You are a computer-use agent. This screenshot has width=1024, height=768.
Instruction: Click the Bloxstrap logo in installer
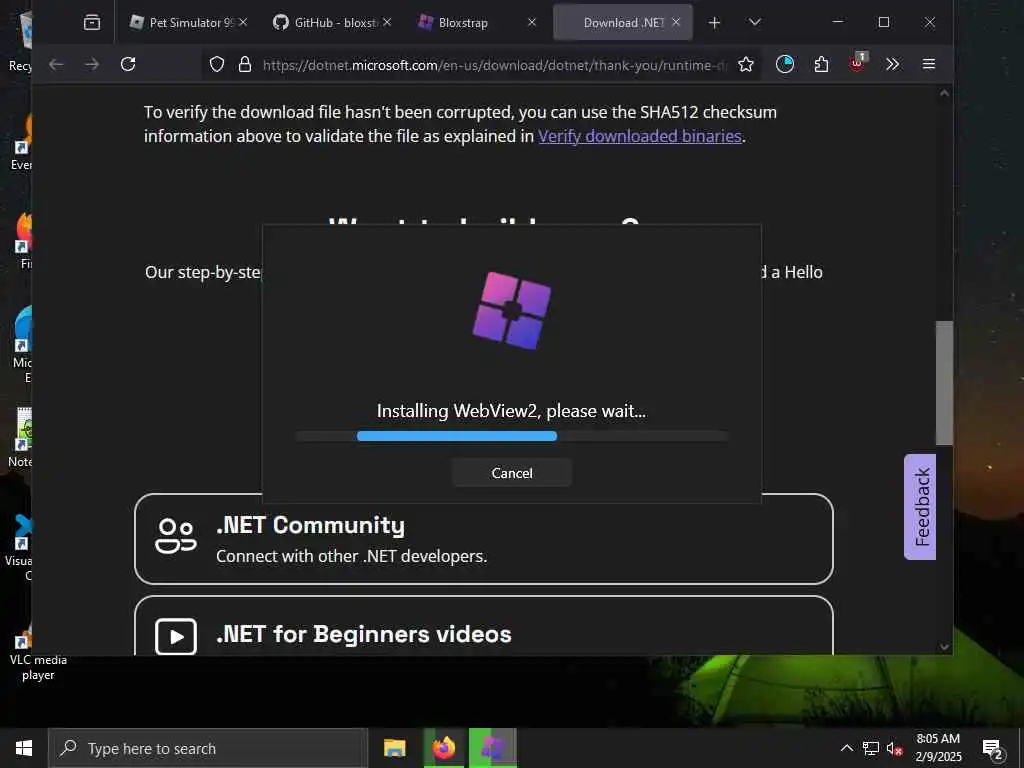511,310
